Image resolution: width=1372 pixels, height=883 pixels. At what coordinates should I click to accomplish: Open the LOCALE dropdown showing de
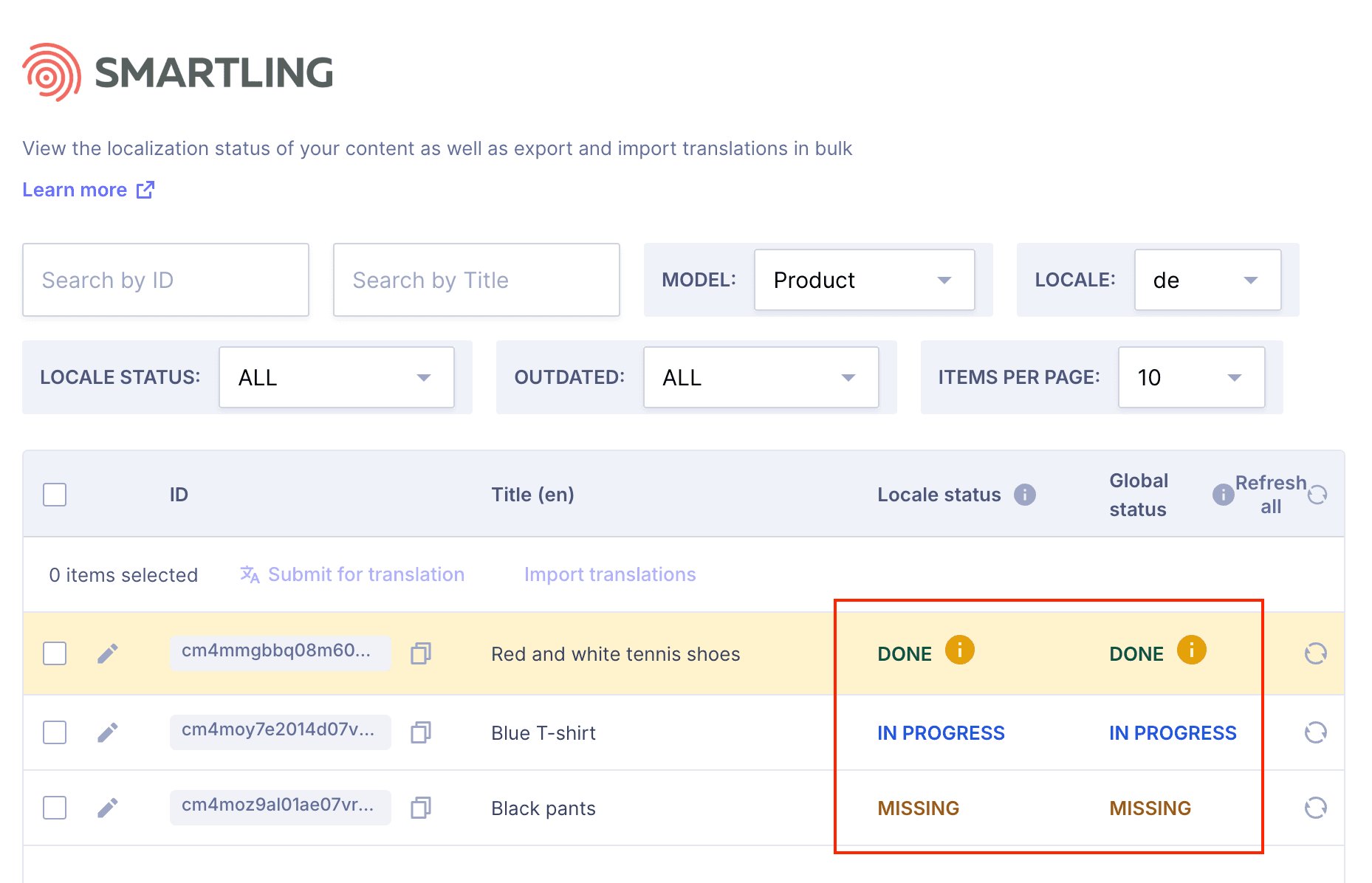coord(1207,280)
